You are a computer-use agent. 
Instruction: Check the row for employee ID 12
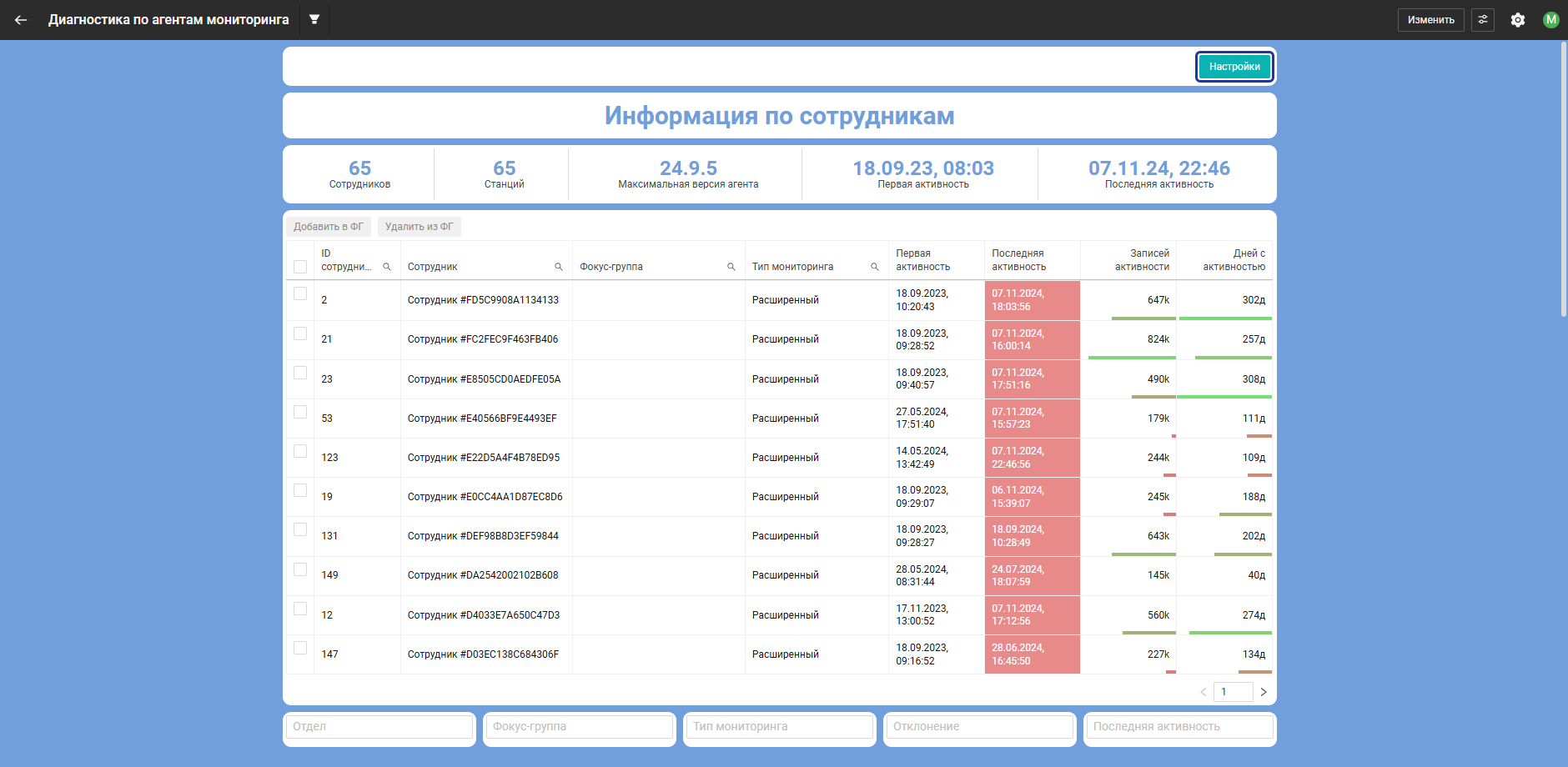coord(300,609)
